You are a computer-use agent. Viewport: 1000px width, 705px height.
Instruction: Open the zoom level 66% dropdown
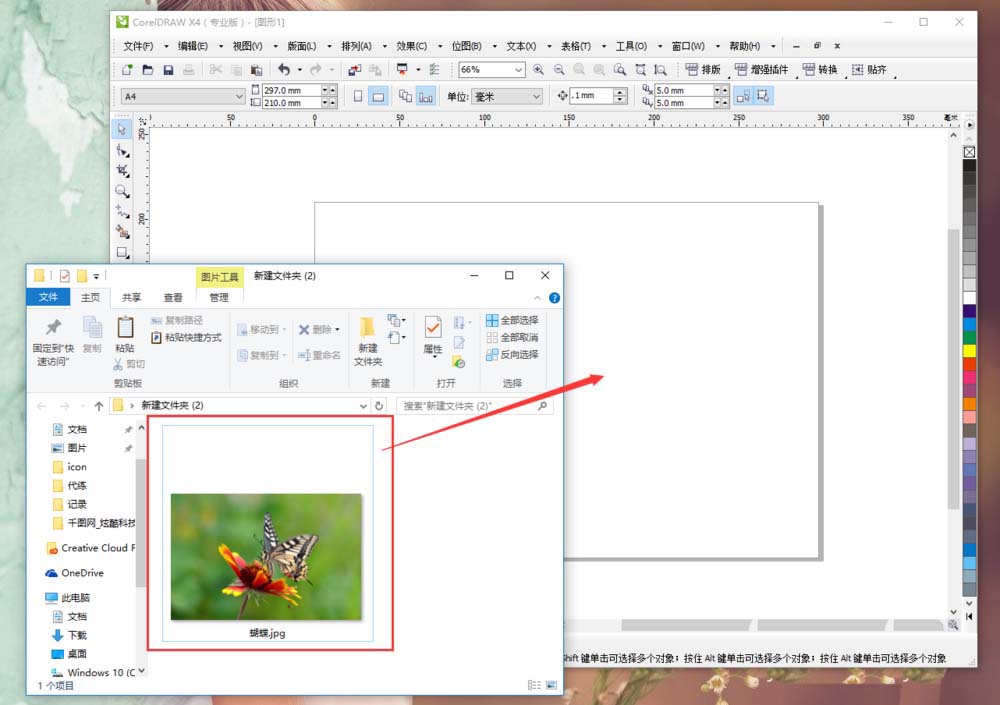[519, 70]
